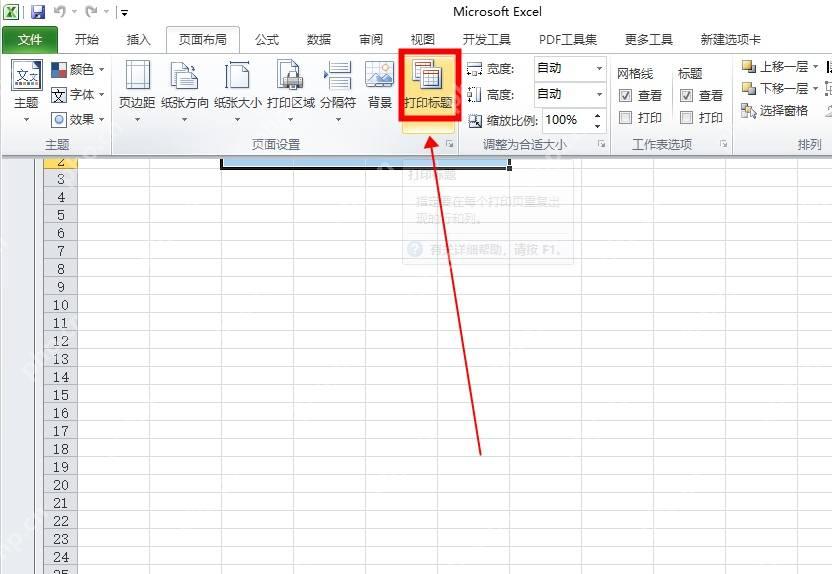Screen dimensions: 832x574
Task: Click Send Backward (下移一层) button
Action: click(774, 88)
